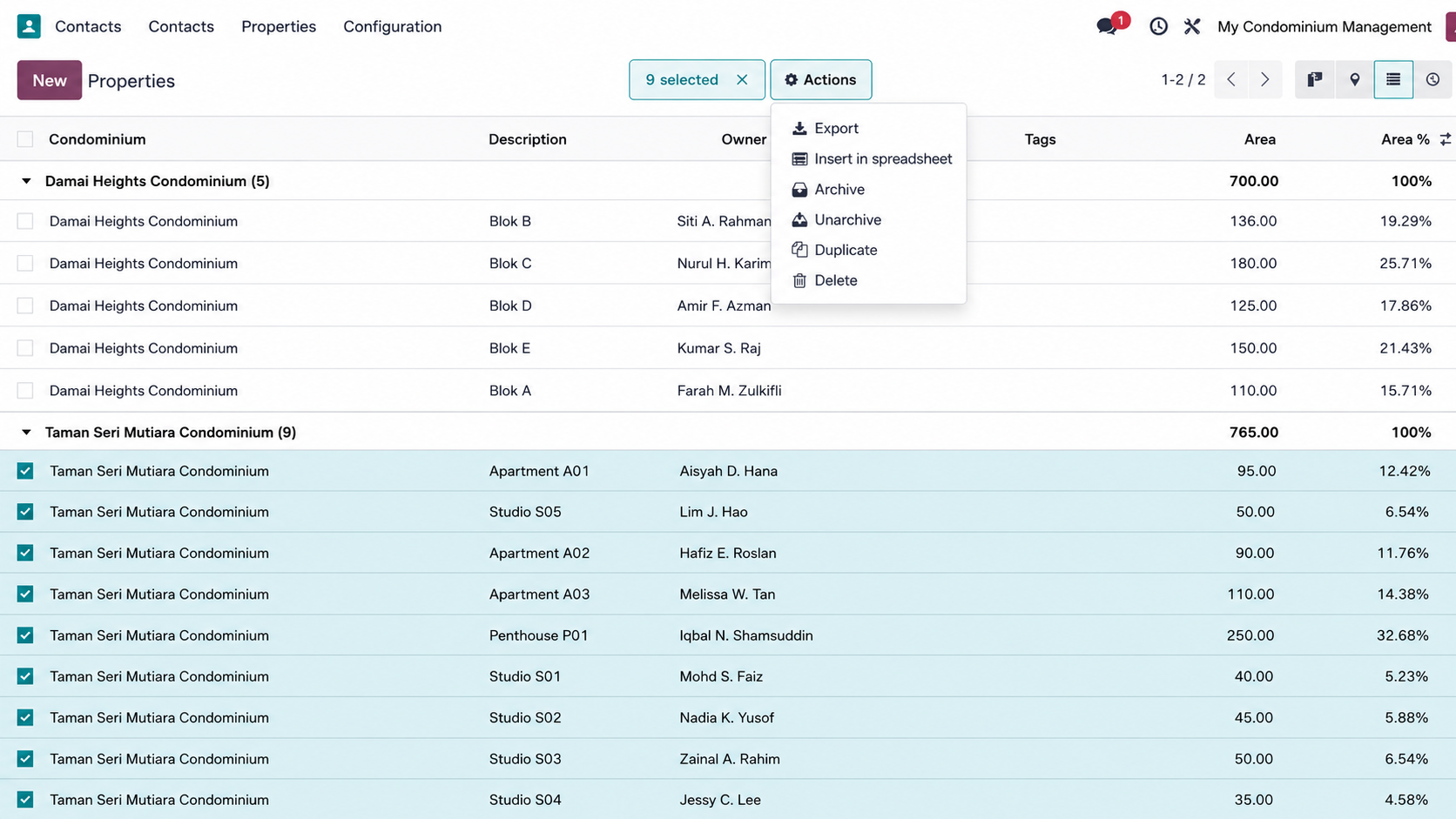1456x819 pixels.
Task: Uncheck the Penthouse P01 row checkbox
Action: pyautogui.click(x=25, y=635)
